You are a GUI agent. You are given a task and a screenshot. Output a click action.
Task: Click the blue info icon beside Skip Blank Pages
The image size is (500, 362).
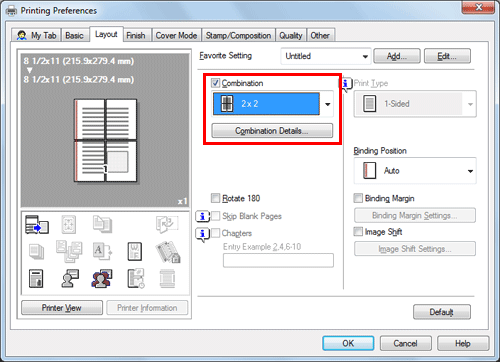pyautogui.click(x=202, y=217)
